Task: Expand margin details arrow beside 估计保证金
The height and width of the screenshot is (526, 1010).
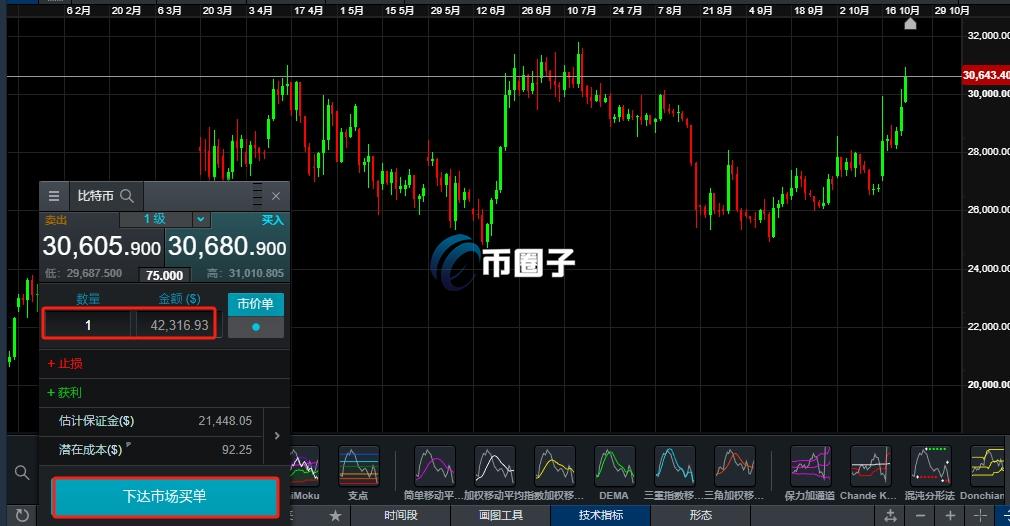Action: click(277, 436)
